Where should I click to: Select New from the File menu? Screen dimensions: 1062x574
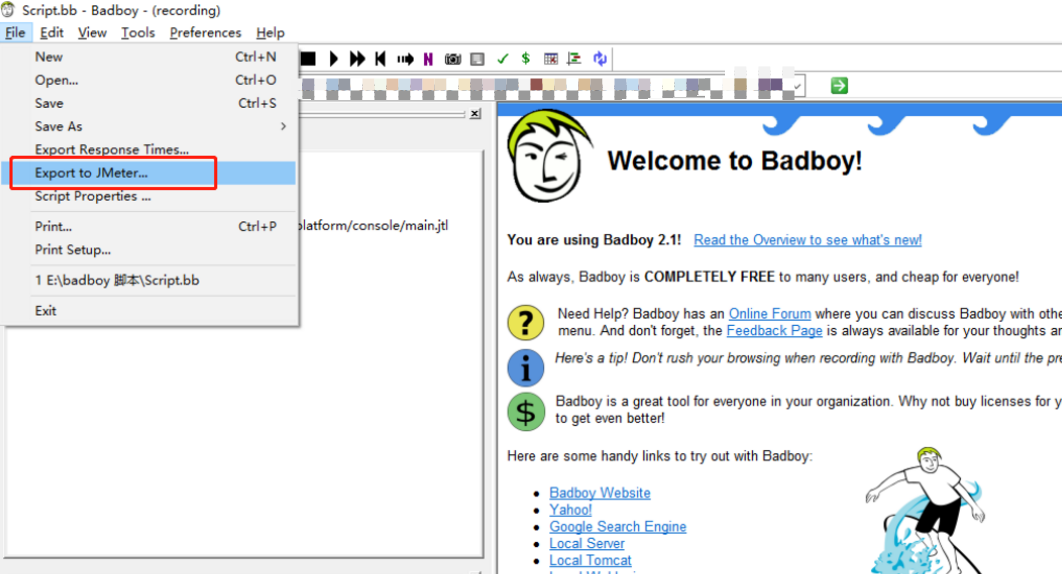[x=149, y=57]
